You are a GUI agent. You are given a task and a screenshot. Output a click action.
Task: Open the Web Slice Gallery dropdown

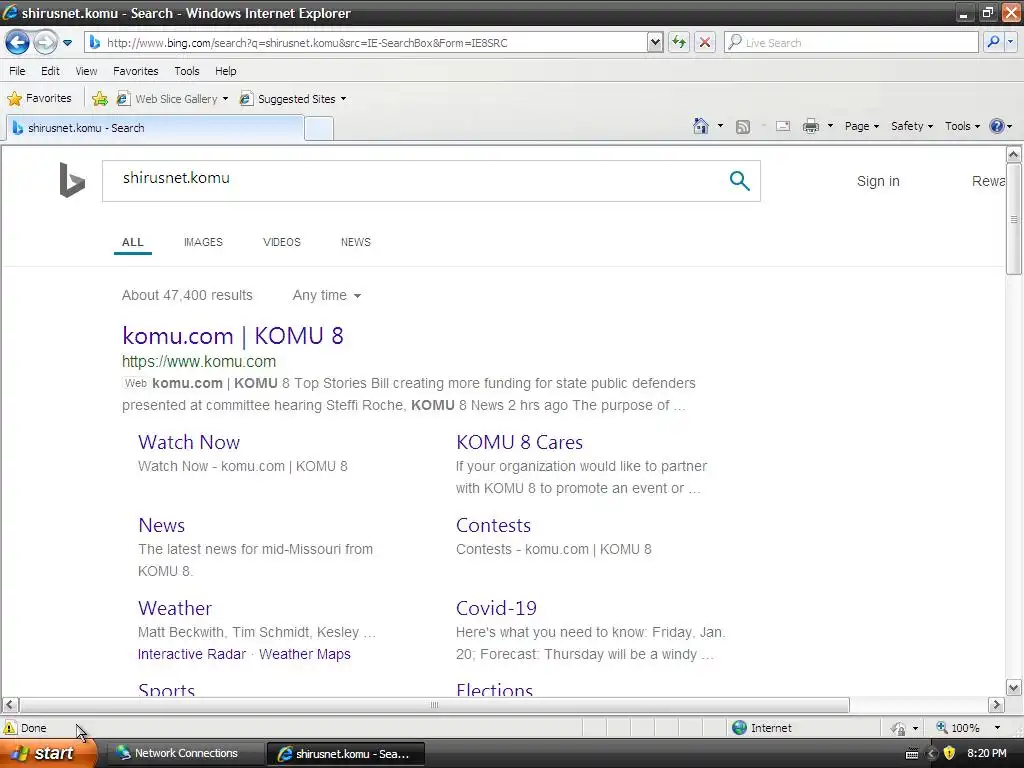[172, 99]
